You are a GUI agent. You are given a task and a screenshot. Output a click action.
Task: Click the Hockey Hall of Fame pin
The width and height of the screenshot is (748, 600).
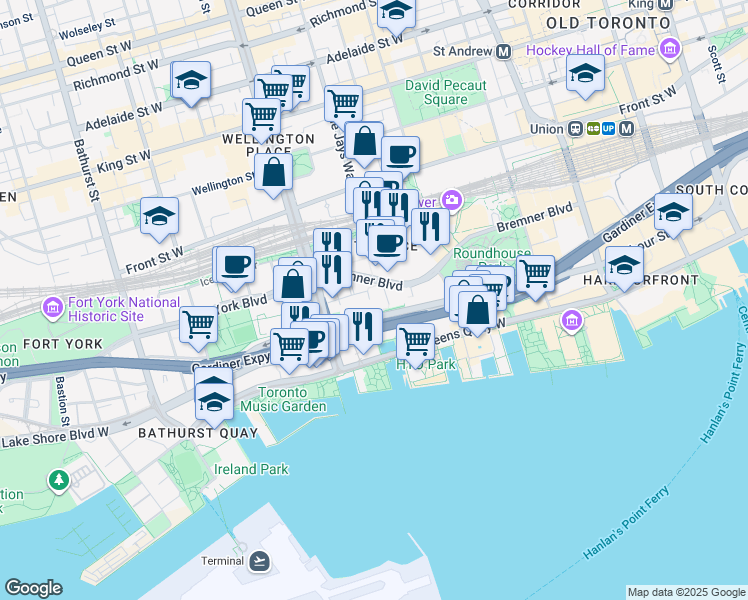pos(669,49)
